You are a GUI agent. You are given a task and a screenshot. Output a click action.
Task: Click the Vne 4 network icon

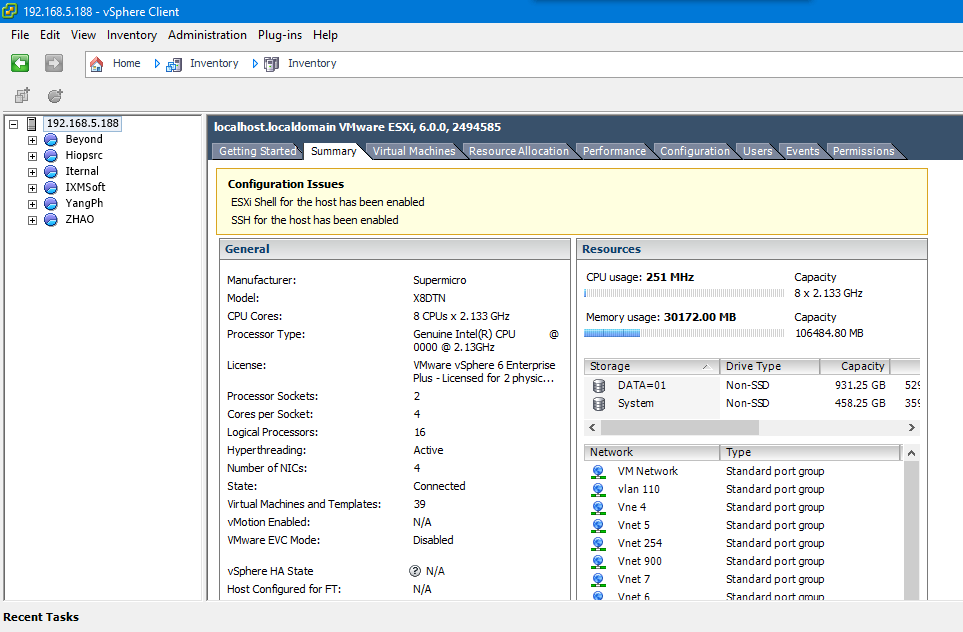598,507
